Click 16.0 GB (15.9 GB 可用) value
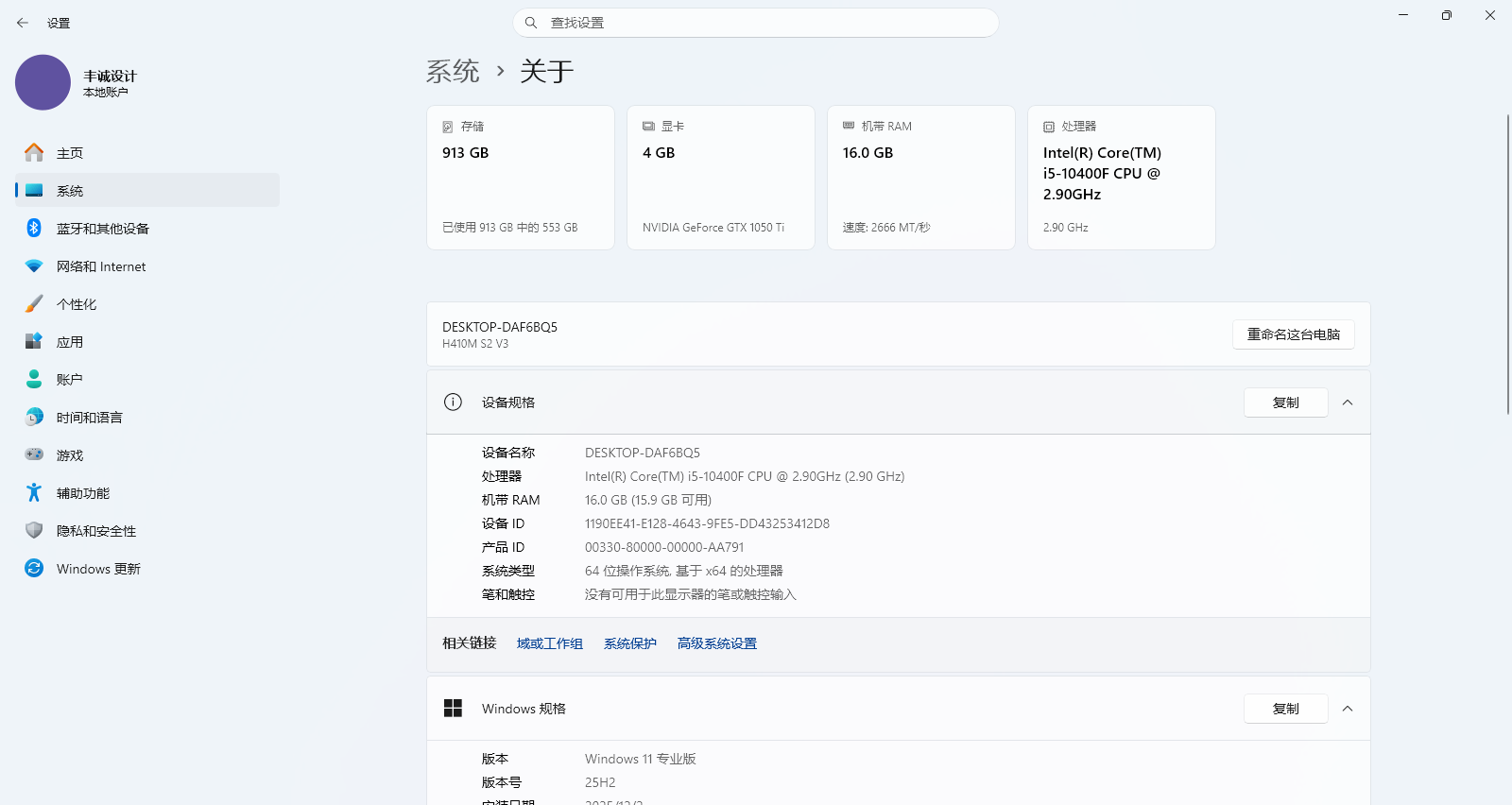 648,500
